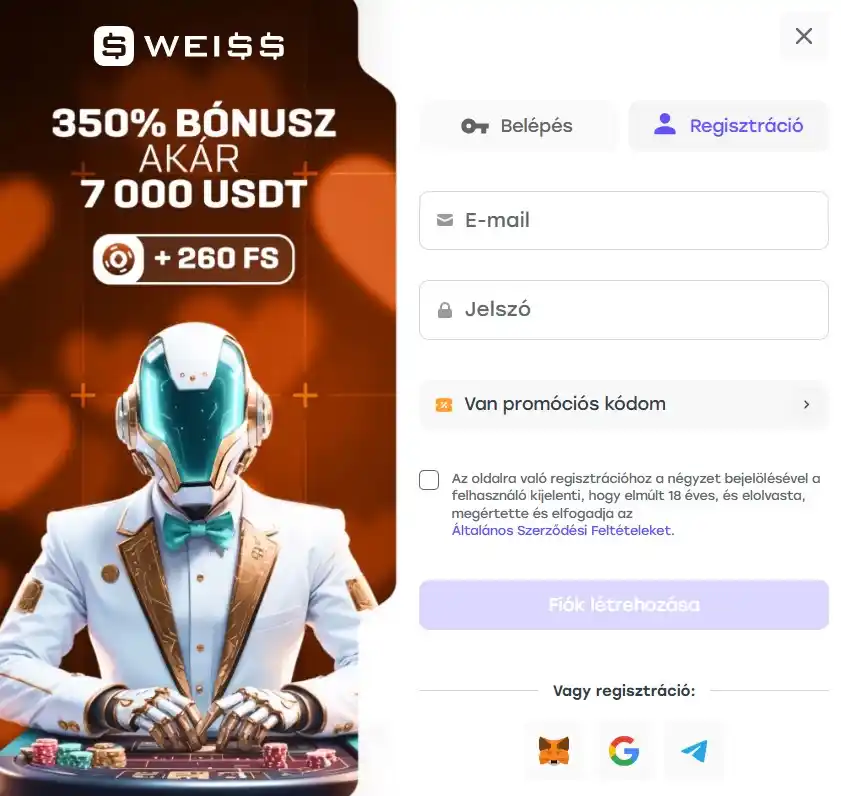Click the WEISS logo icon
This screenshot has width=841, height=796.
pos(114,46)
